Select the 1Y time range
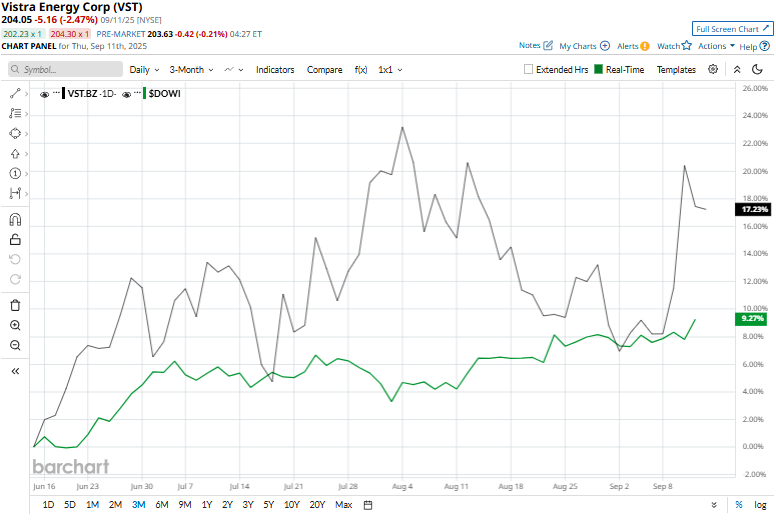Image resolution: width=776 pixels, height=522 pixels. [x=207, y=505]
